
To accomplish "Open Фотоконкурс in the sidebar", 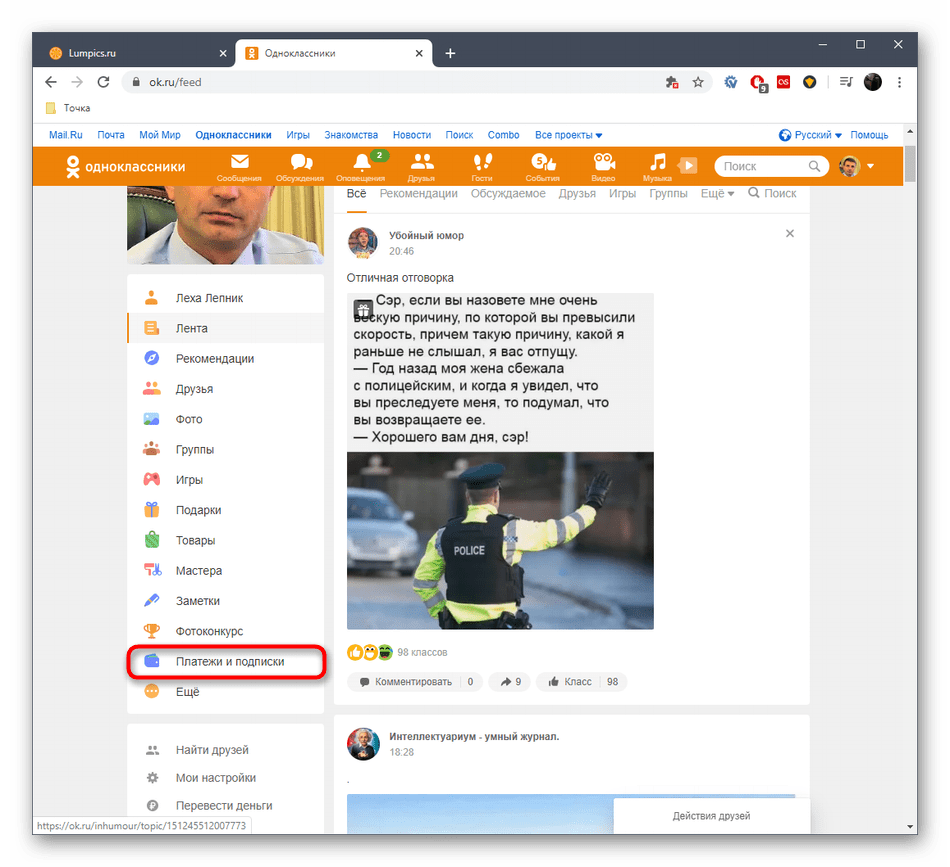I will 225,631.
